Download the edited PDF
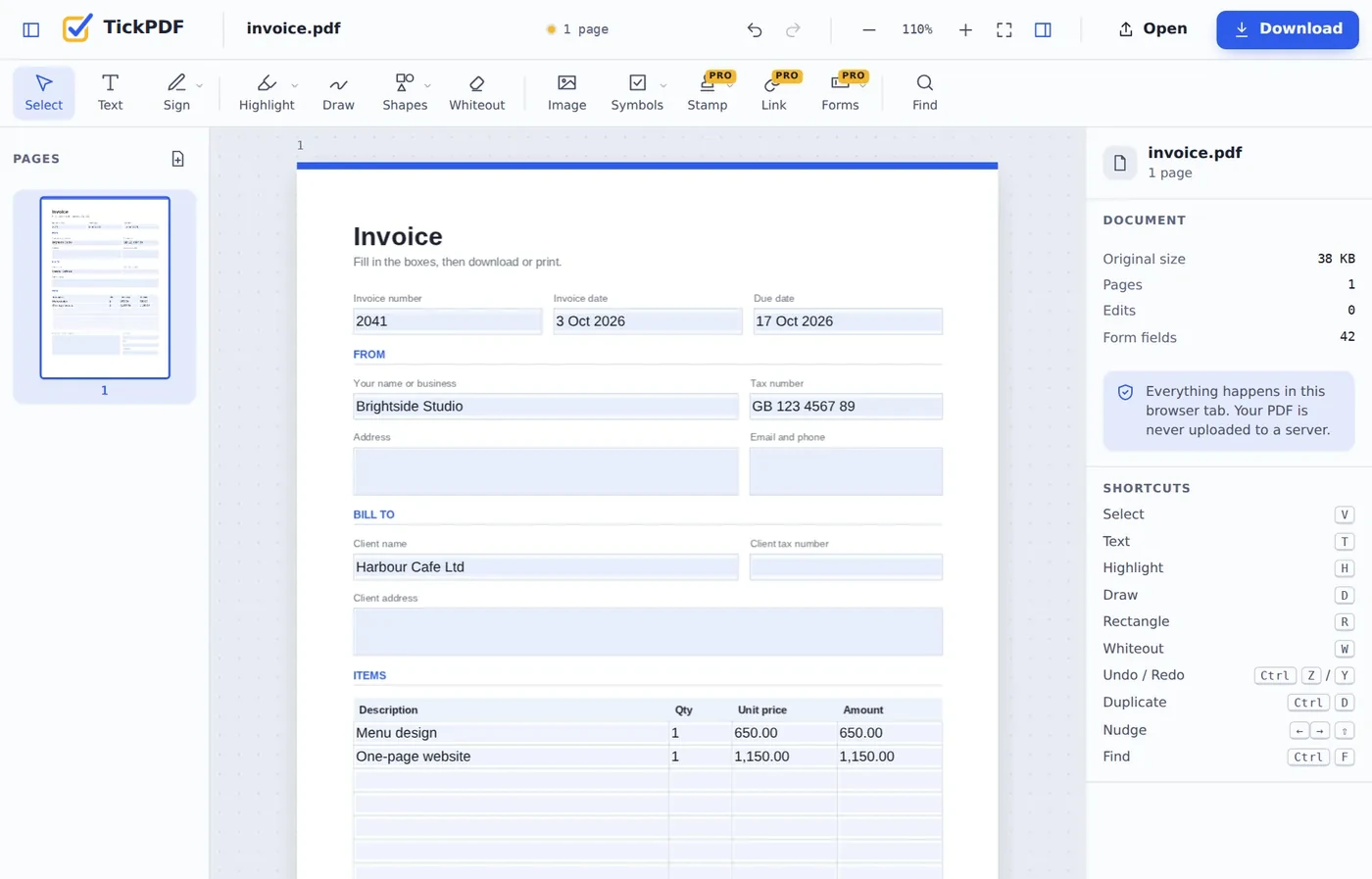The image size is (1372, 879). [1288, 29]
